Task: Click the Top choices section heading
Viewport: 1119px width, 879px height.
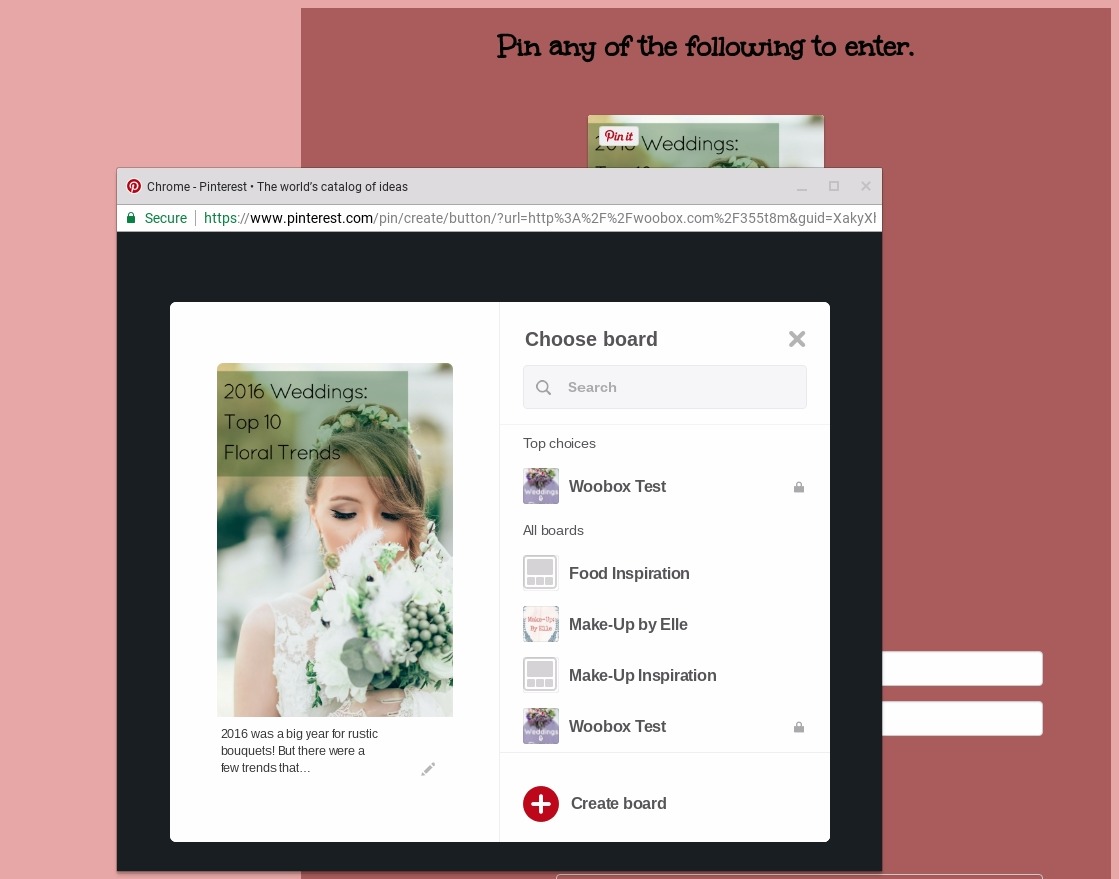Action: [560, 444]
